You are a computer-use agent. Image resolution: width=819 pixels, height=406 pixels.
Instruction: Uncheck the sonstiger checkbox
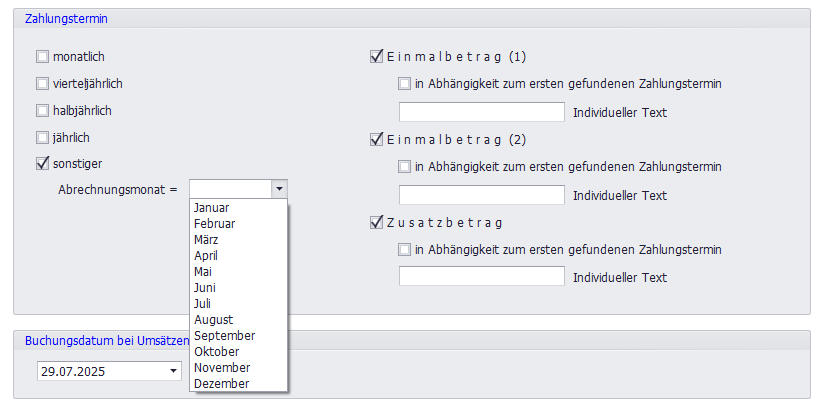pos(43,163)
